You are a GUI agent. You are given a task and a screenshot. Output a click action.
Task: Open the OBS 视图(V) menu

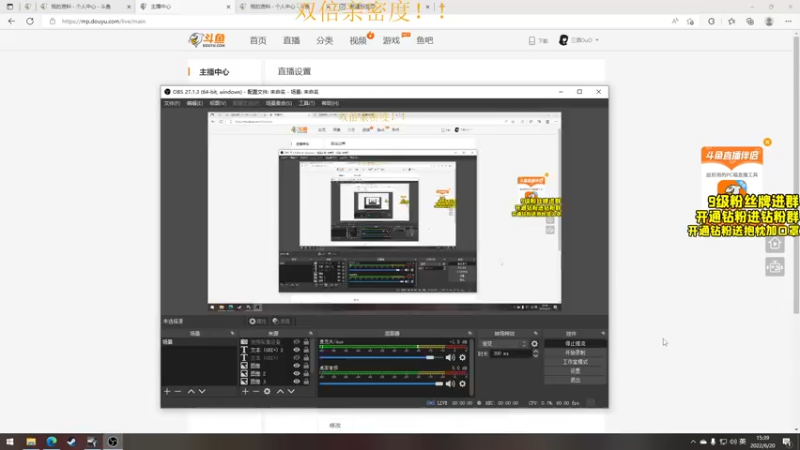(x=217, y=103)
